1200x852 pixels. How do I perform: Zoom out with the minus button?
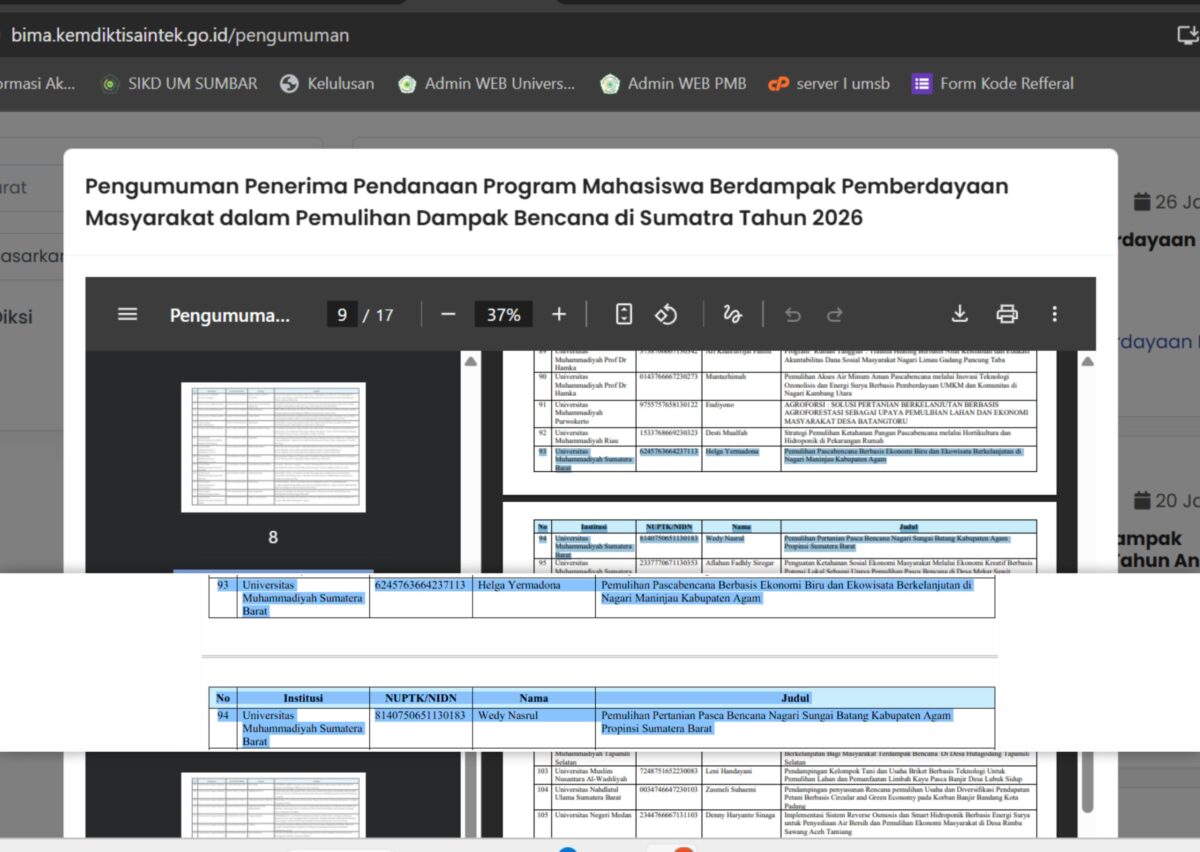[448, 314]
